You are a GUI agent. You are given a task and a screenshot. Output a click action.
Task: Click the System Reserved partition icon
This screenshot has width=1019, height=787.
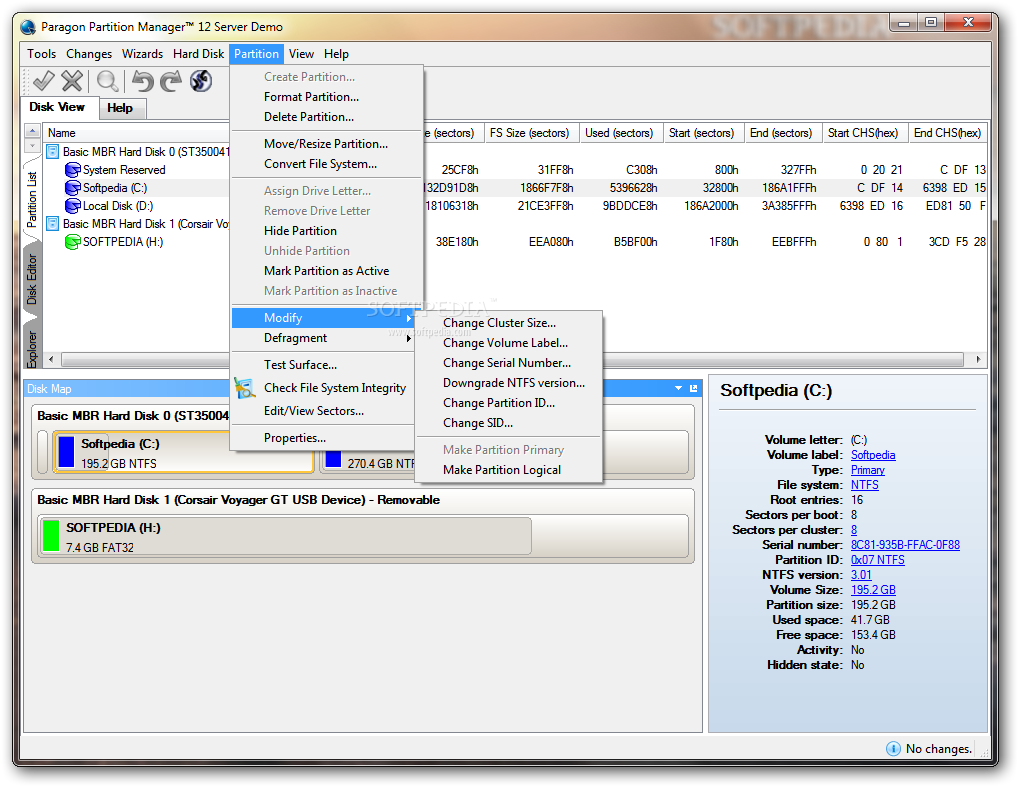[x=73, y=170]
